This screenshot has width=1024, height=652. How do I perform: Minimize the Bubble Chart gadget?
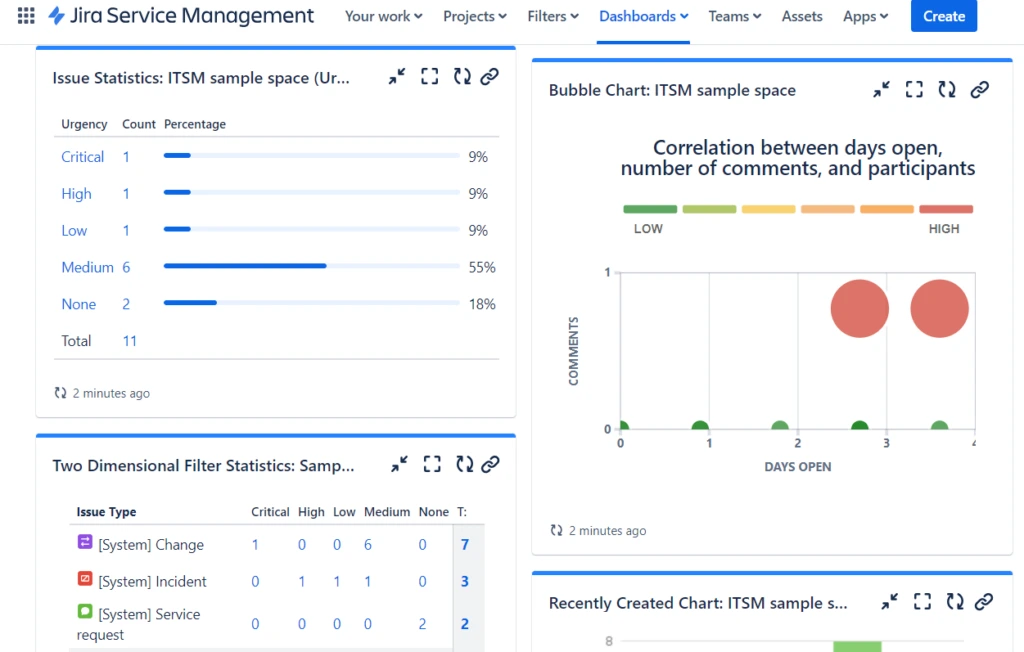coord(882,90)
